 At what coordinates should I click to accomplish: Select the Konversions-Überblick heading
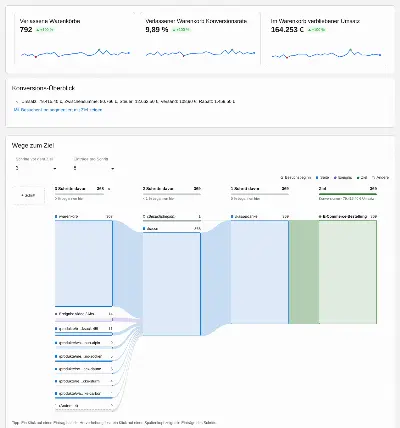[x=43, y=88]
